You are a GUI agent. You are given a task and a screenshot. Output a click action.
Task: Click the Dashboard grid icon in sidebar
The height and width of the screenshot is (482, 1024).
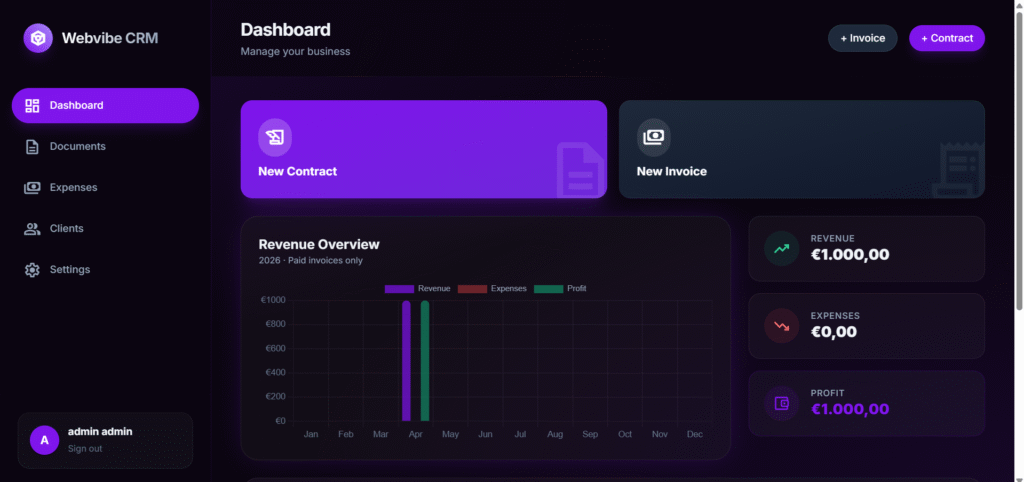click(x=32, y=106)
